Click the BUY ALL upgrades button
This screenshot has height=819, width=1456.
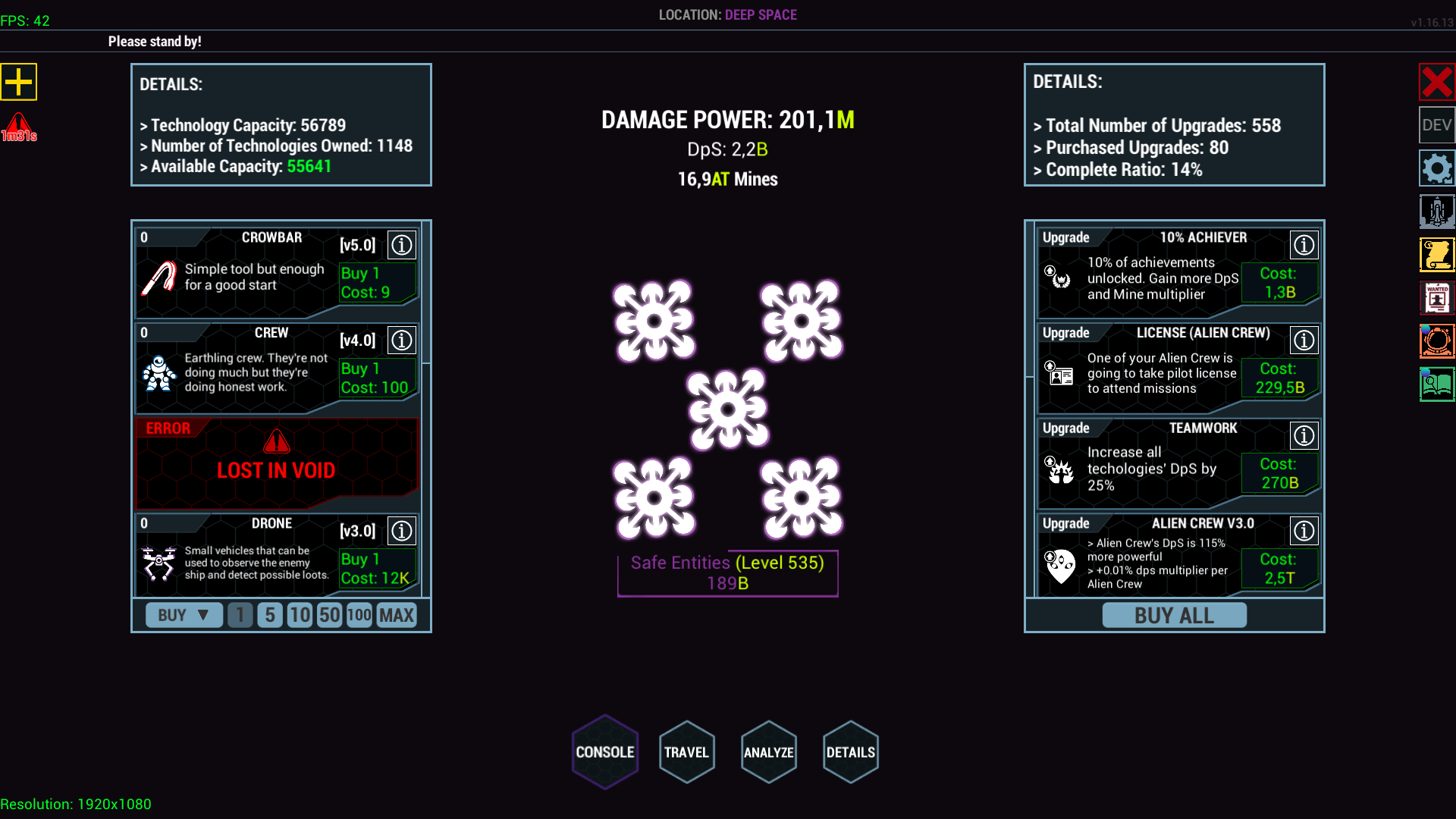click(x=1174, y=615)
